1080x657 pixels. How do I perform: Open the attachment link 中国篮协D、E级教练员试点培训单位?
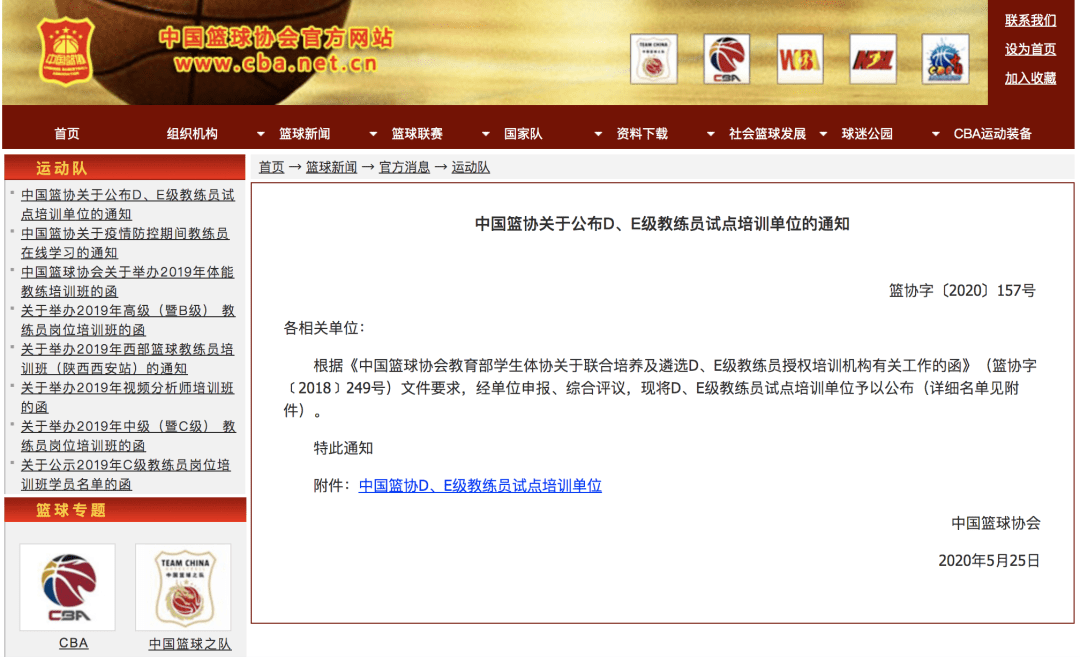tap(480, 486)
